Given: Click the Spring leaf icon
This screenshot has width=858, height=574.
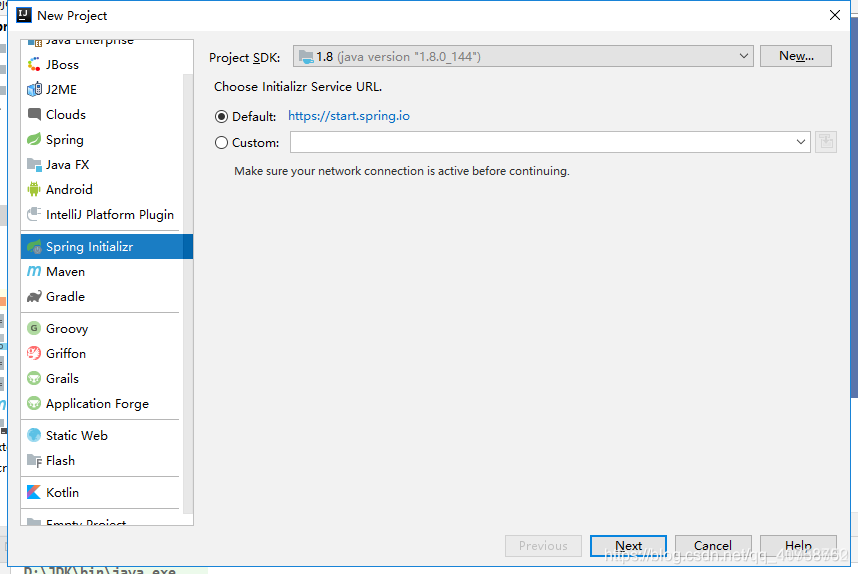Looking at the screenshot, I should pos(34,140).
